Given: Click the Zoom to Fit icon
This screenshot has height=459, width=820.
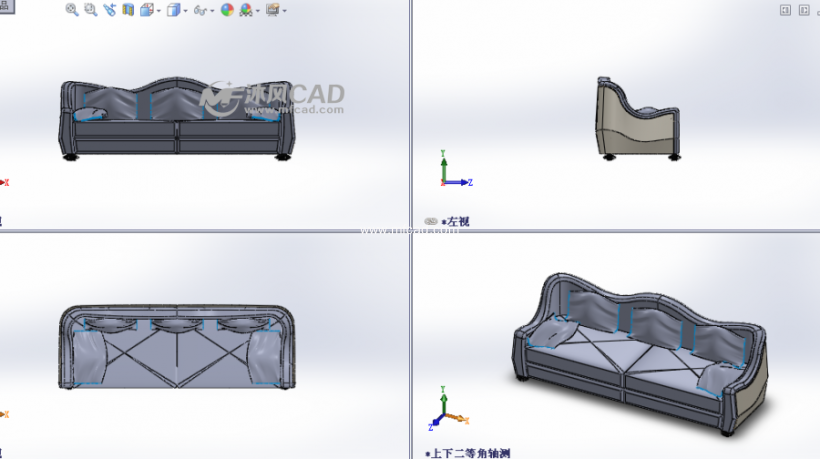Looking at the screenshot, I should pos(72,9).
